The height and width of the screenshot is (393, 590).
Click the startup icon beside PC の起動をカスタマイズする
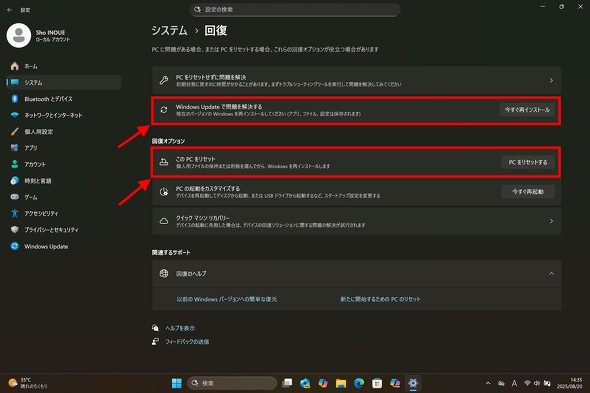pos(164,192)
